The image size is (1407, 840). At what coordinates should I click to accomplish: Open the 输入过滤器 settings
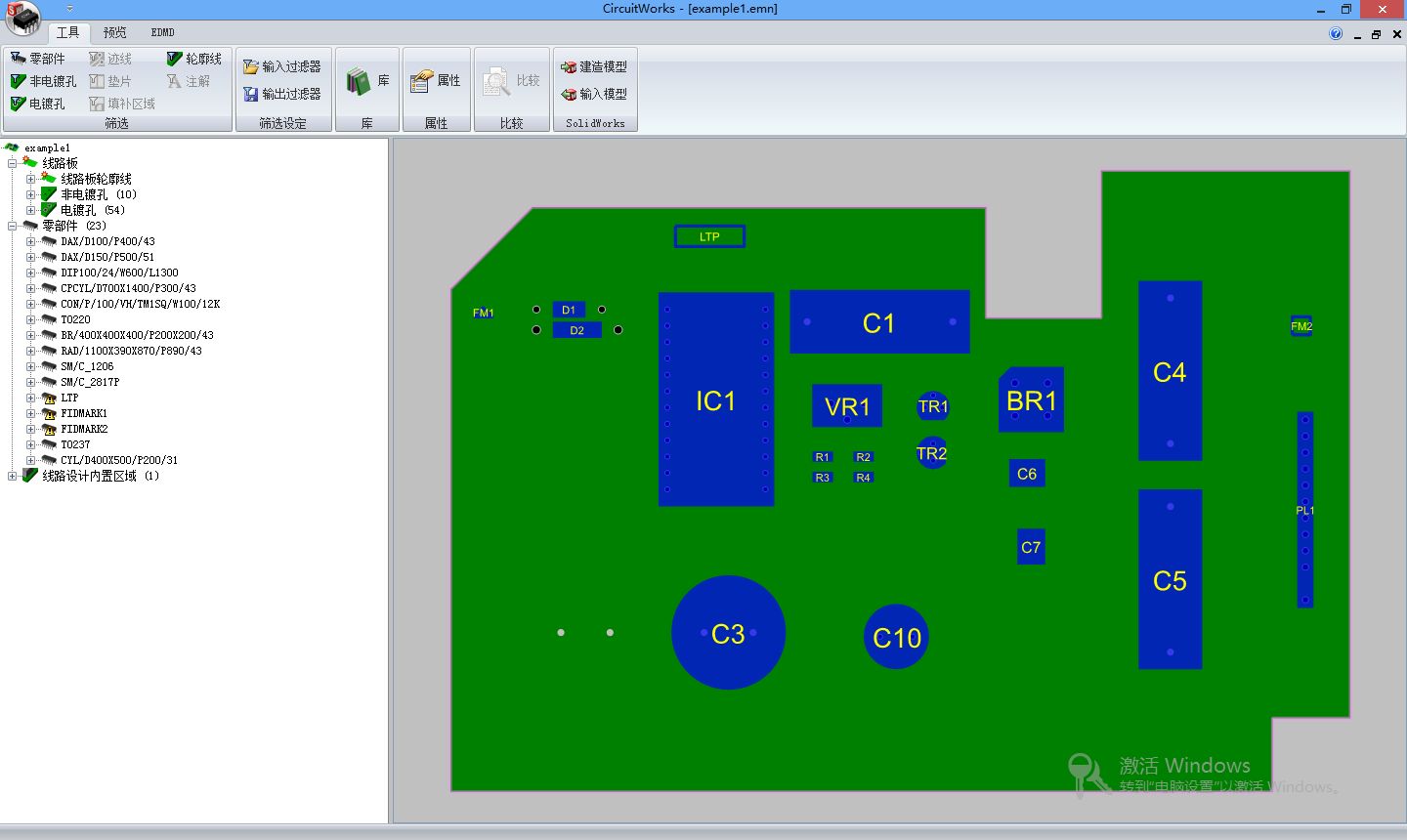[x=282, y=66]
